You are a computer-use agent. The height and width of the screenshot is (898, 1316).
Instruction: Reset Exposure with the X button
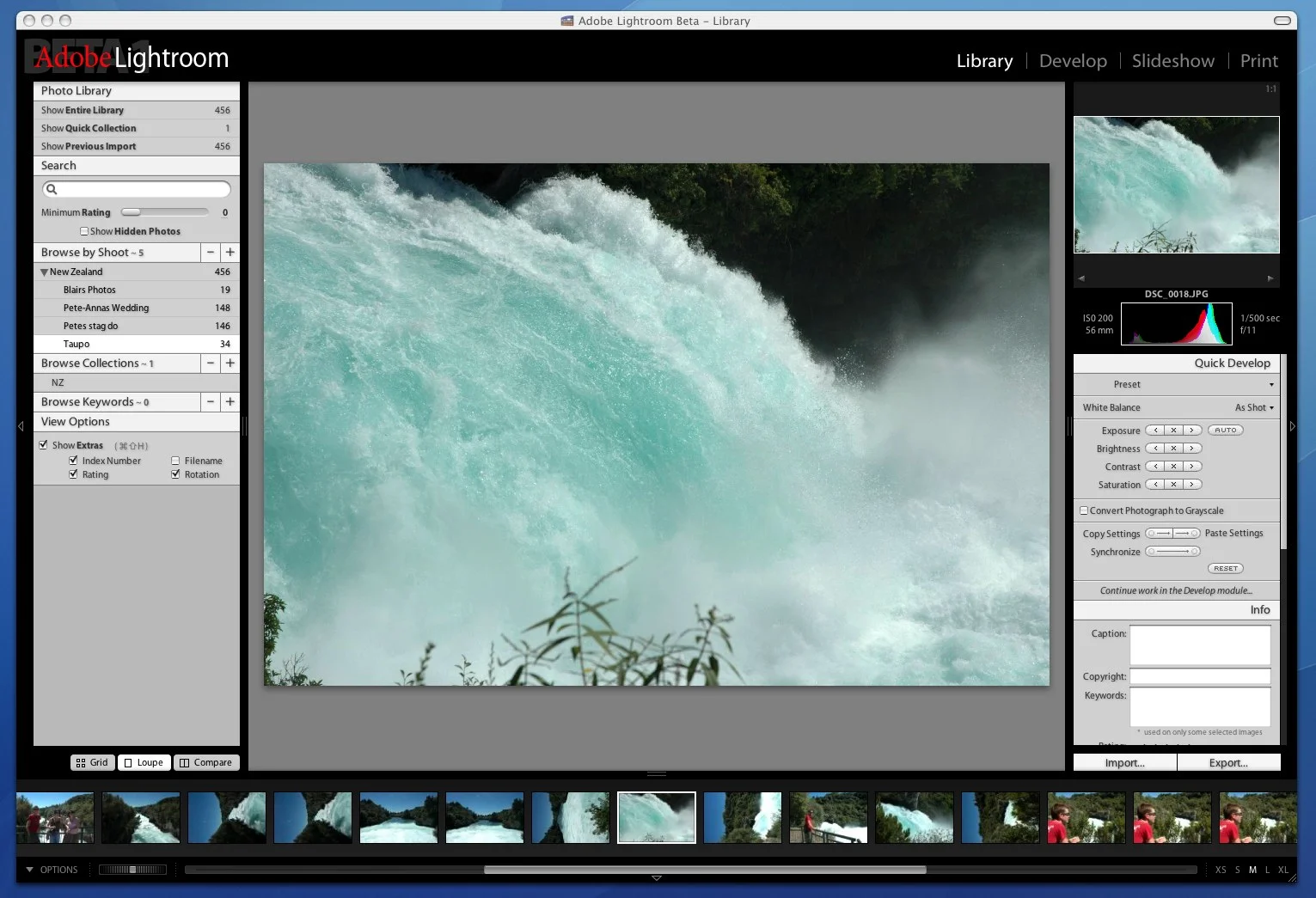1173,431
